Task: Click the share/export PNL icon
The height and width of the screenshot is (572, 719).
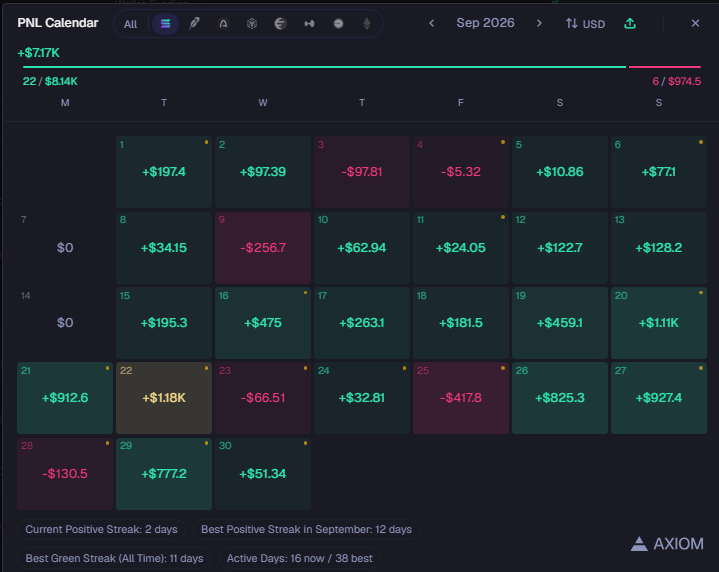Action: point(630,23)
